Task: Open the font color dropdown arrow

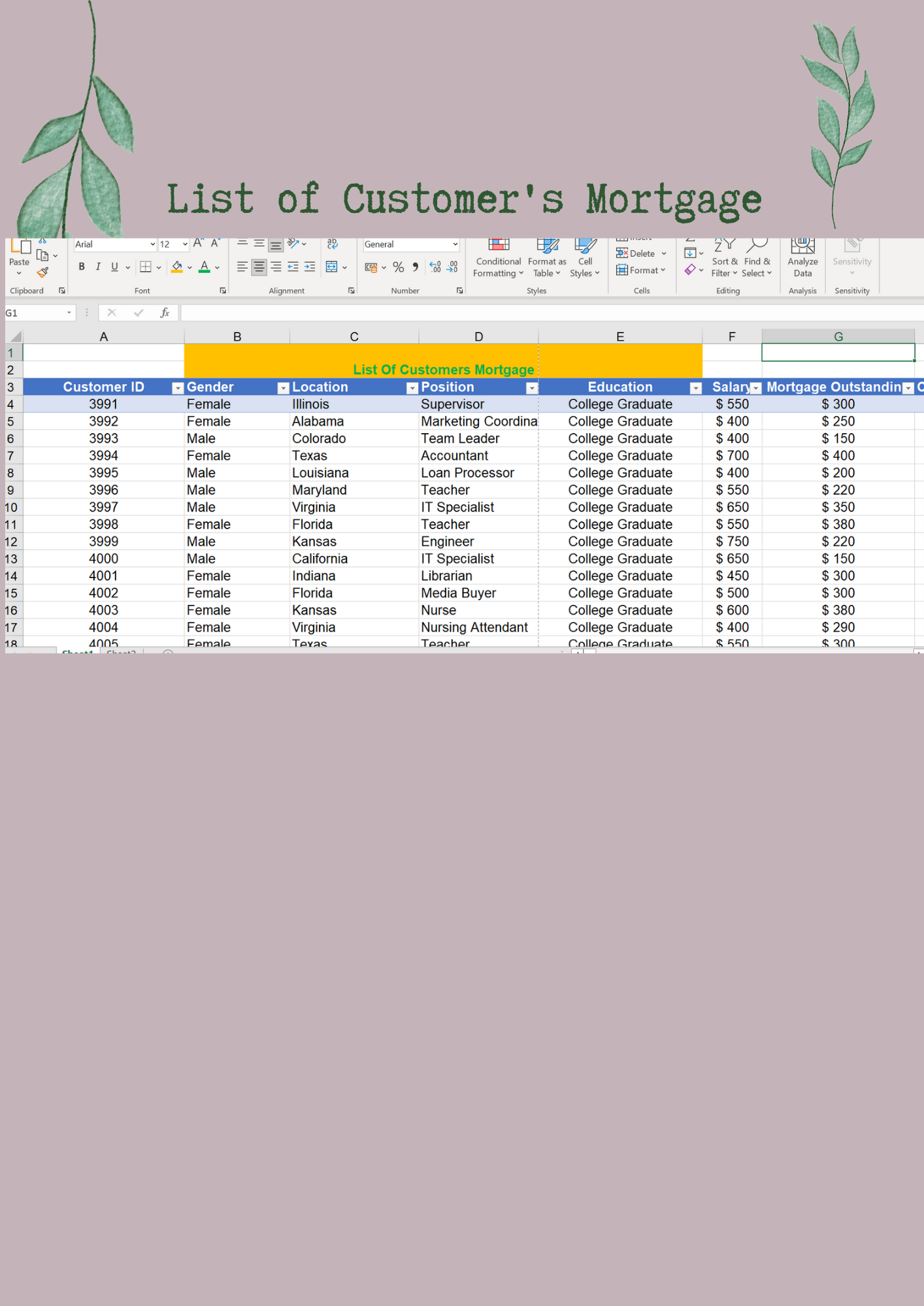Action: point(217,267)
